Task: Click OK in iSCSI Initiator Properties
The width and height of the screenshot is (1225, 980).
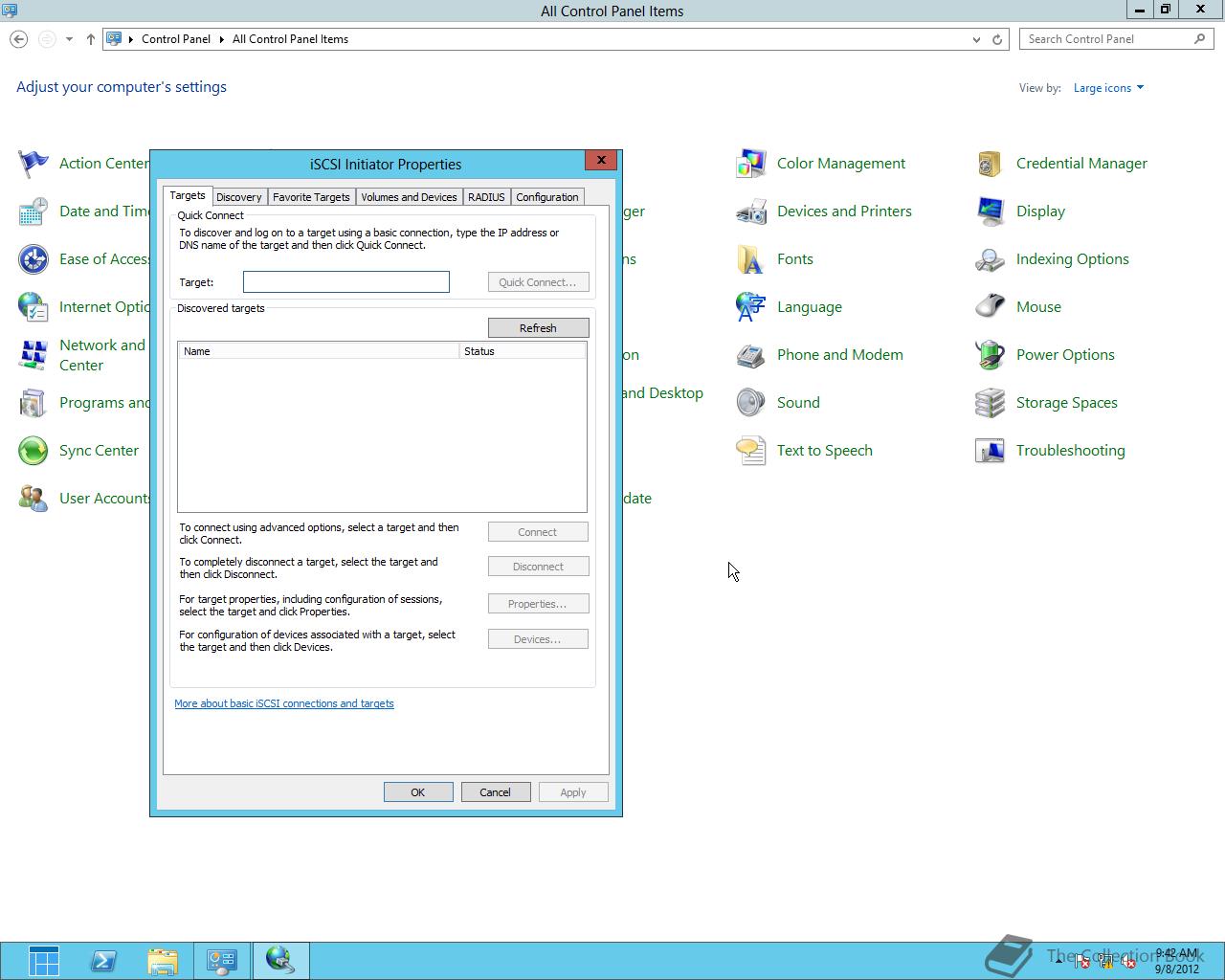Action: click(x=418, y=792)
